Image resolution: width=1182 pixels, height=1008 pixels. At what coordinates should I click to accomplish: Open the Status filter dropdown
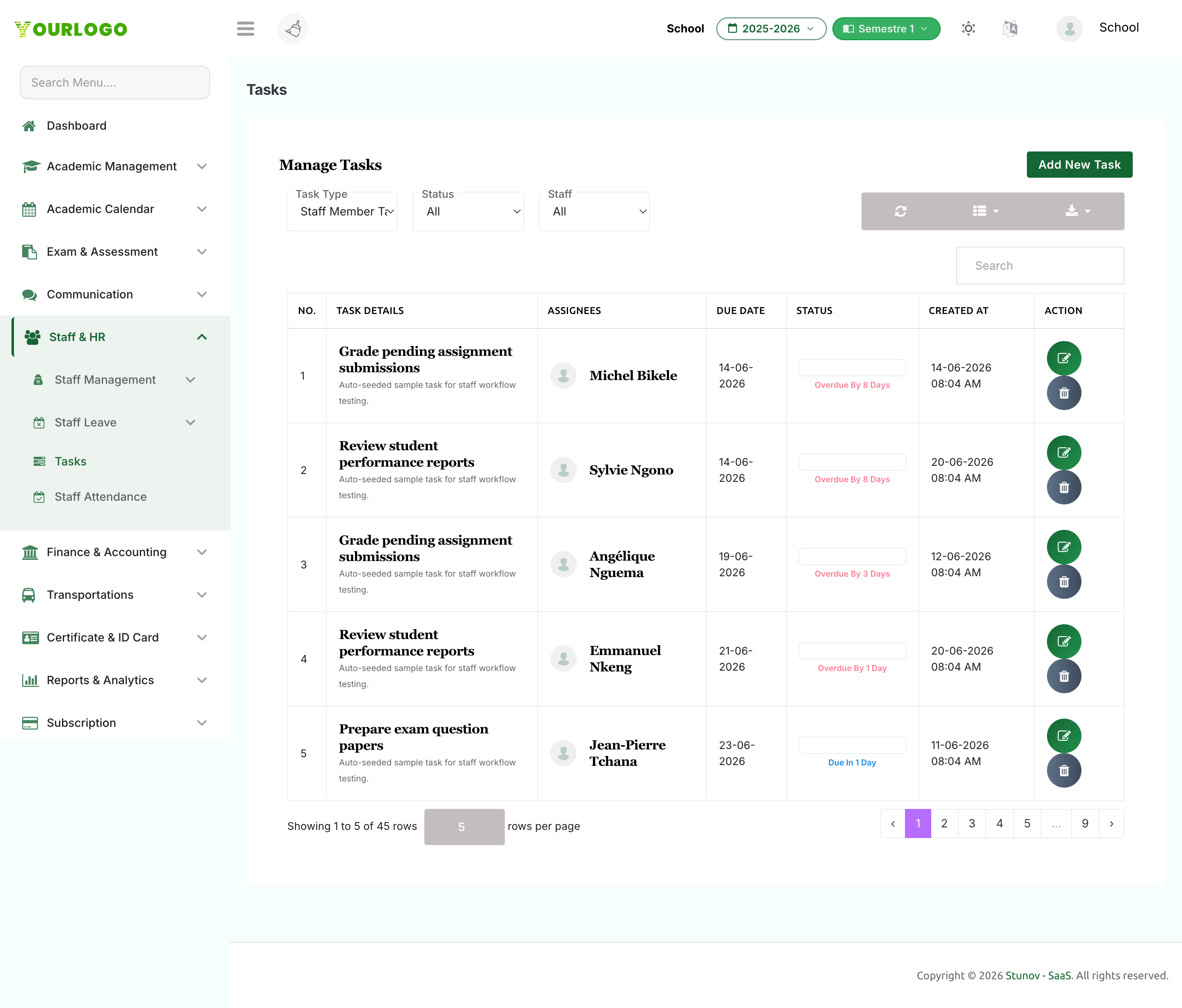click(x=468, y=212)
